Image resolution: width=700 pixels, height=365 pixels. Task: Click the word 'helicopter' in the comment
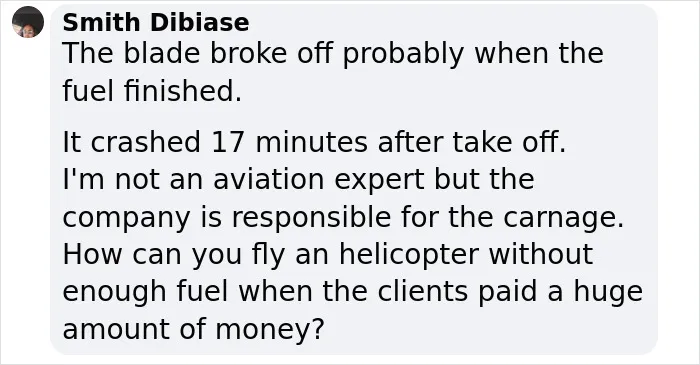click(408, 255)
